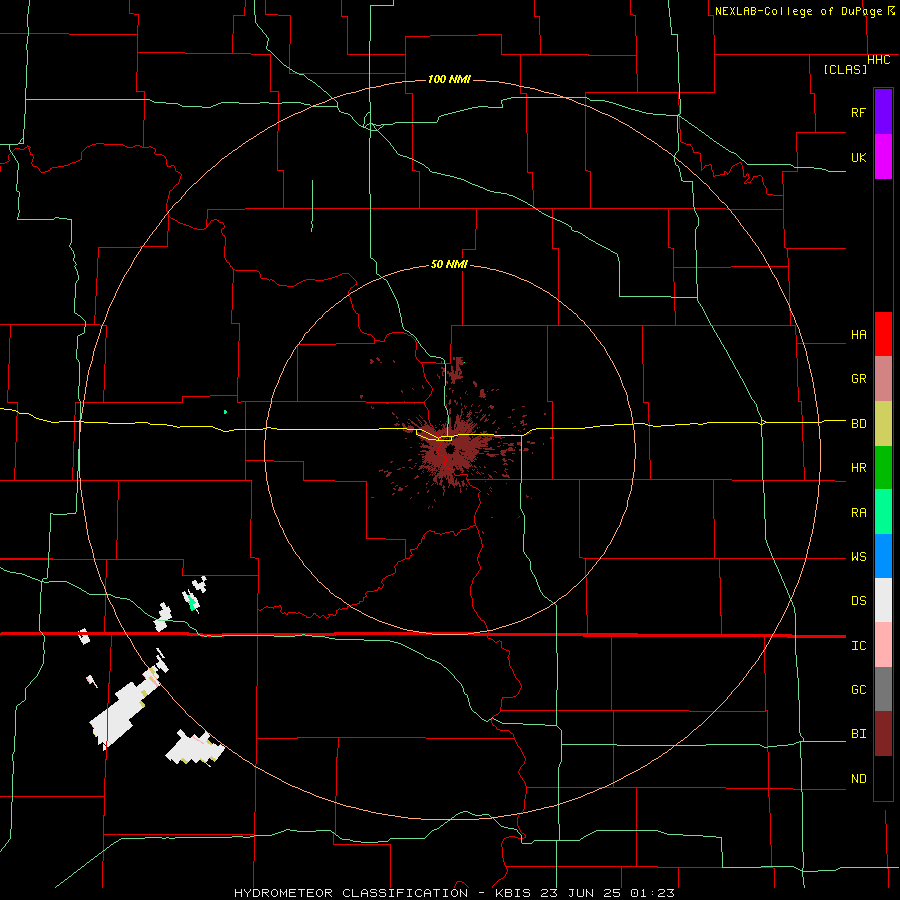Click the ND black legend swatch
This screenshot has height=900, width=900.
click(883, 778)
